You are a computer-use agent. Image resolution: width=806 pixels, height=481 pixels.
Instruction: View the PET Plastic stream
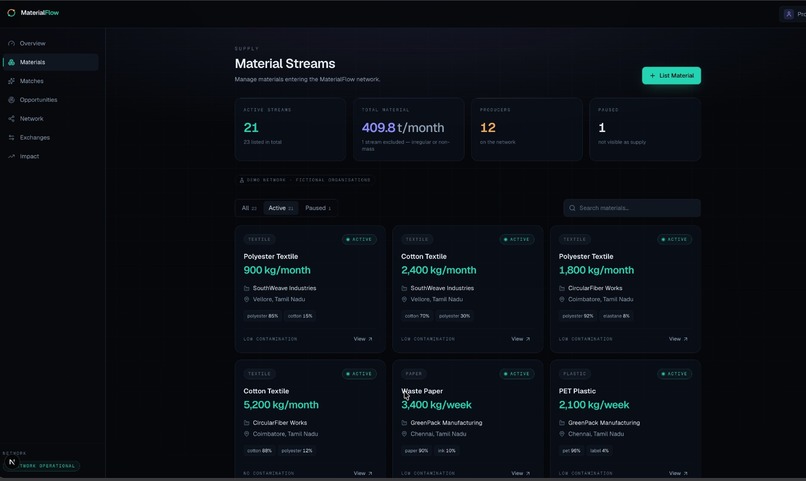pos(679,473)
